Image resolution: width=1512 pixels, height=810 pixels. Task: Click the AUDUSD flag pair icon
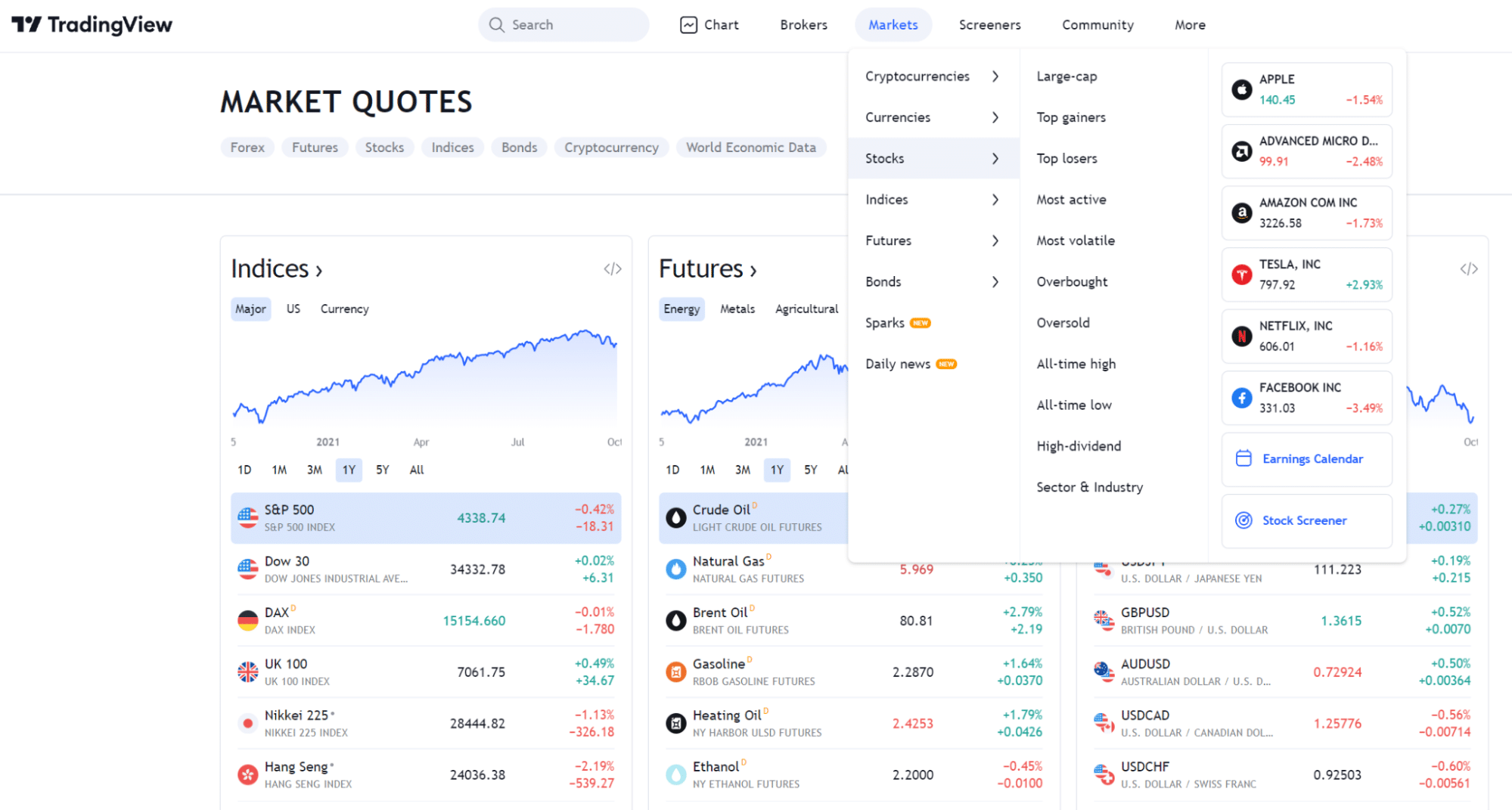click(1104, 672)
